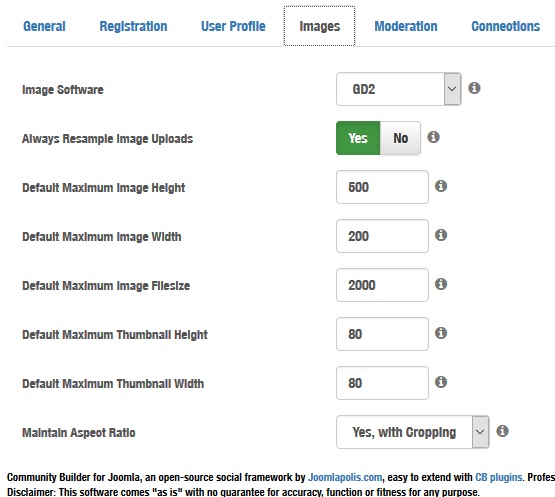This screenshot has height=497, width=555.
Task: Click the Default Maximum Image Height field
Action: coord(382,187)
